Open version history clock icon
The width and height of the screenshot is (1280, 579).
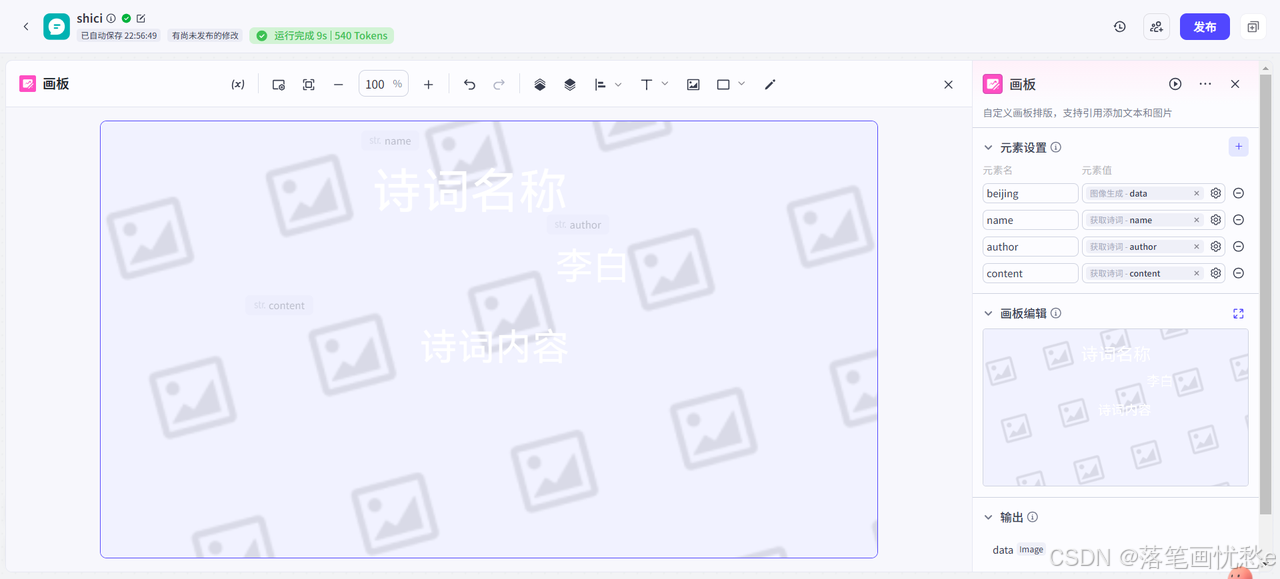1120,27
